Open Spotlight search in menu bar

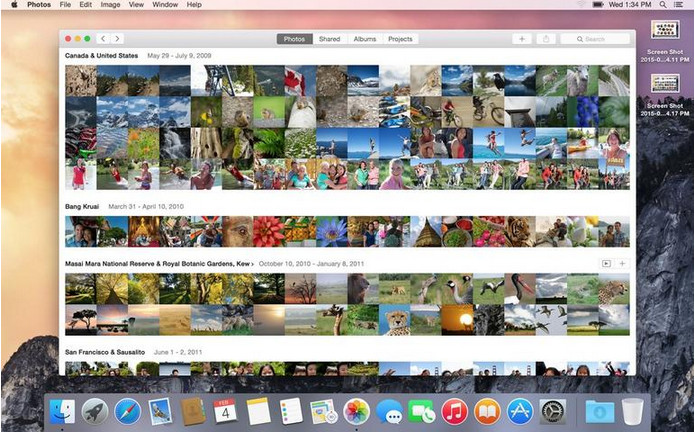(x=663, y=4)
